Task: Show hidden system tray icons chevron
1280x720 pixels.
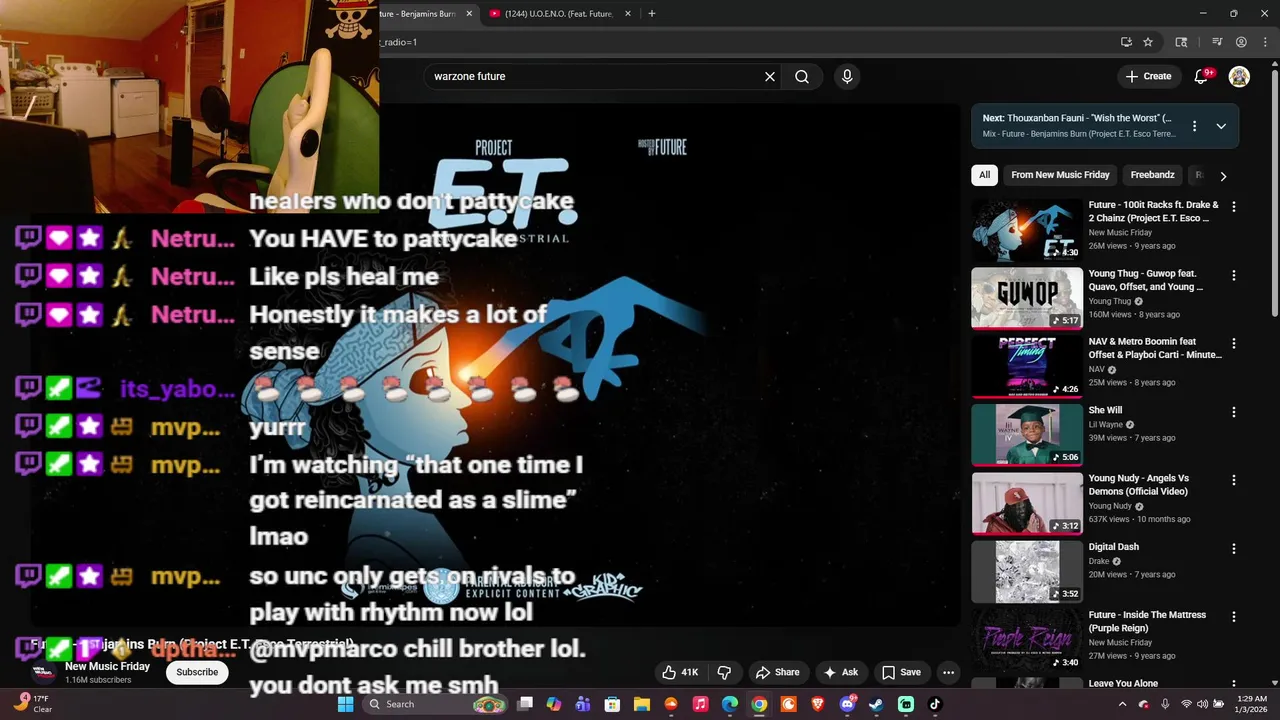Action: coord(1122,704)
